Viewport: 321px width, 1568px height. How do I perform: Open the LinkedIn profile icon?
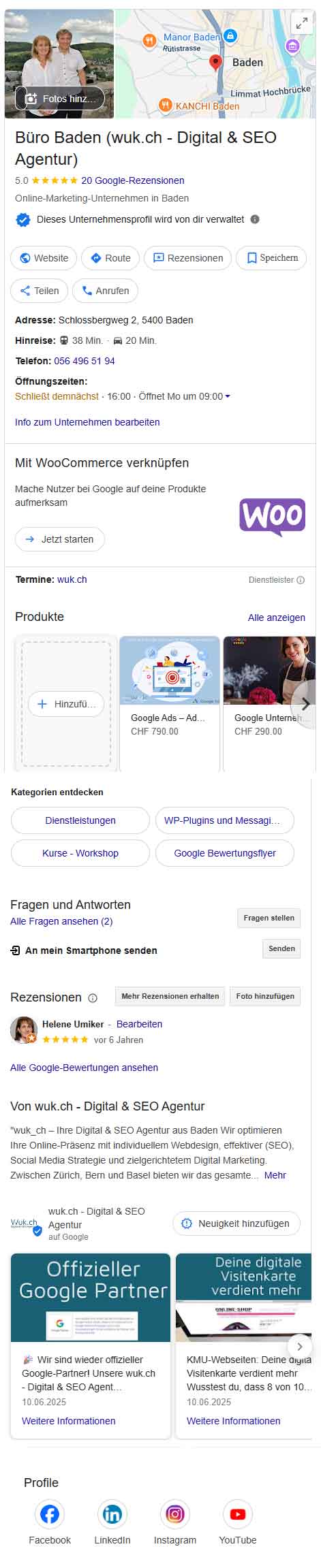[x=112, y=1514]
